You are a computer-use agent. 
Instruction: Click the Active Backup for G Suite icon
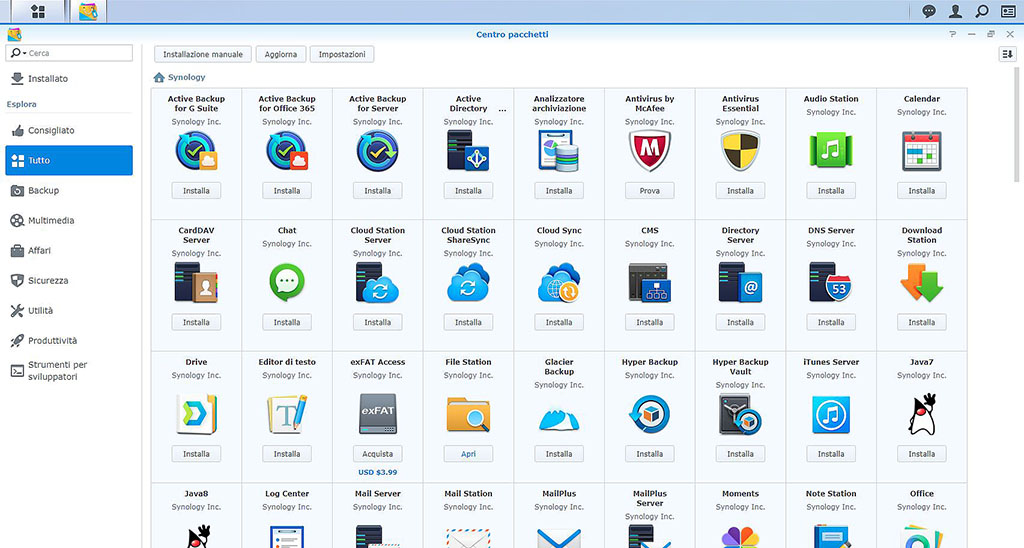point(196,150)
